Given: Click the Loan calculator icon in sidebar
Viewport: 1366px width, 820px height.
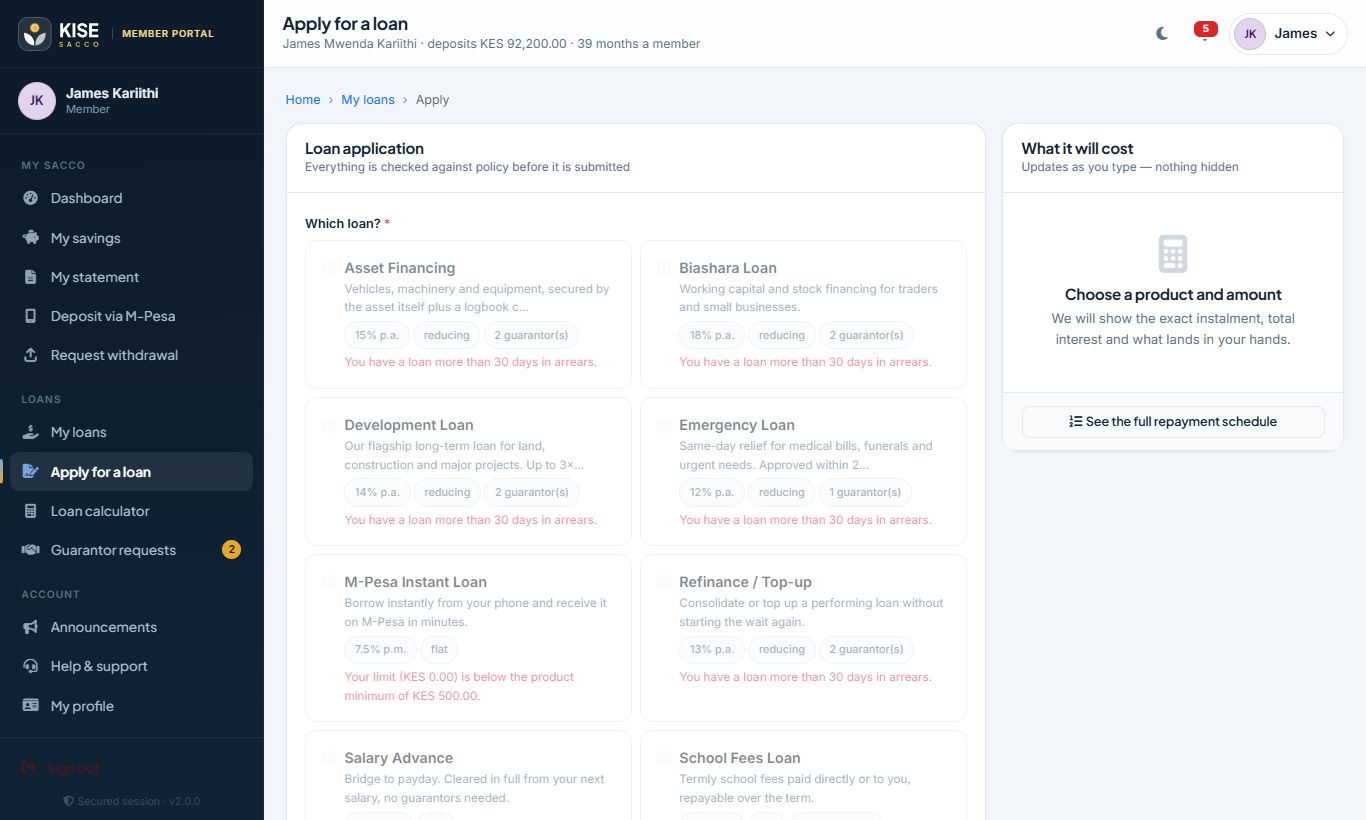Looking at the screenshot, I should click(x=31, y=511).
